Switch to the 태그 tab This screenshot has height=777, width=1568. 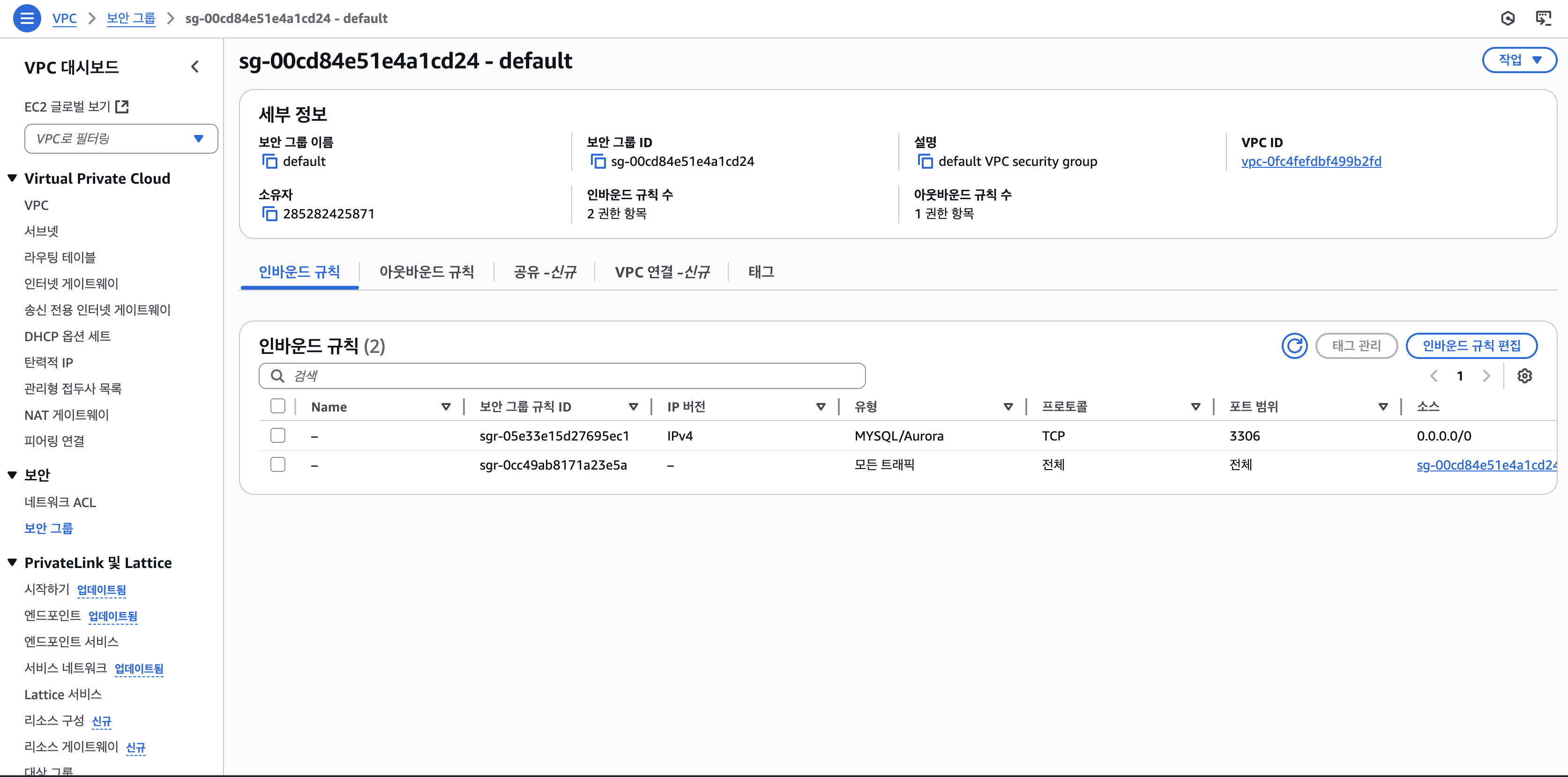click(761, 272)
